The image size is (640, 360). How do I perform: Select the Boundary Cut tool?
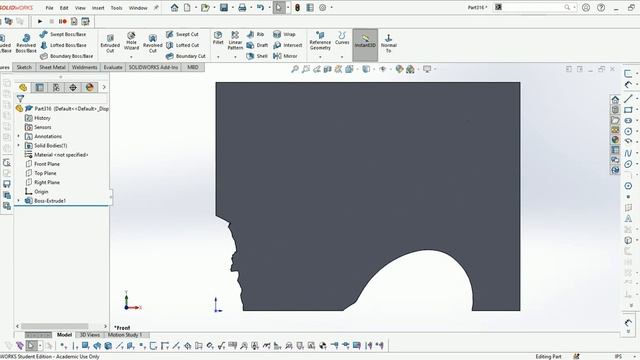pyautogui.click(x=186, y=56)
